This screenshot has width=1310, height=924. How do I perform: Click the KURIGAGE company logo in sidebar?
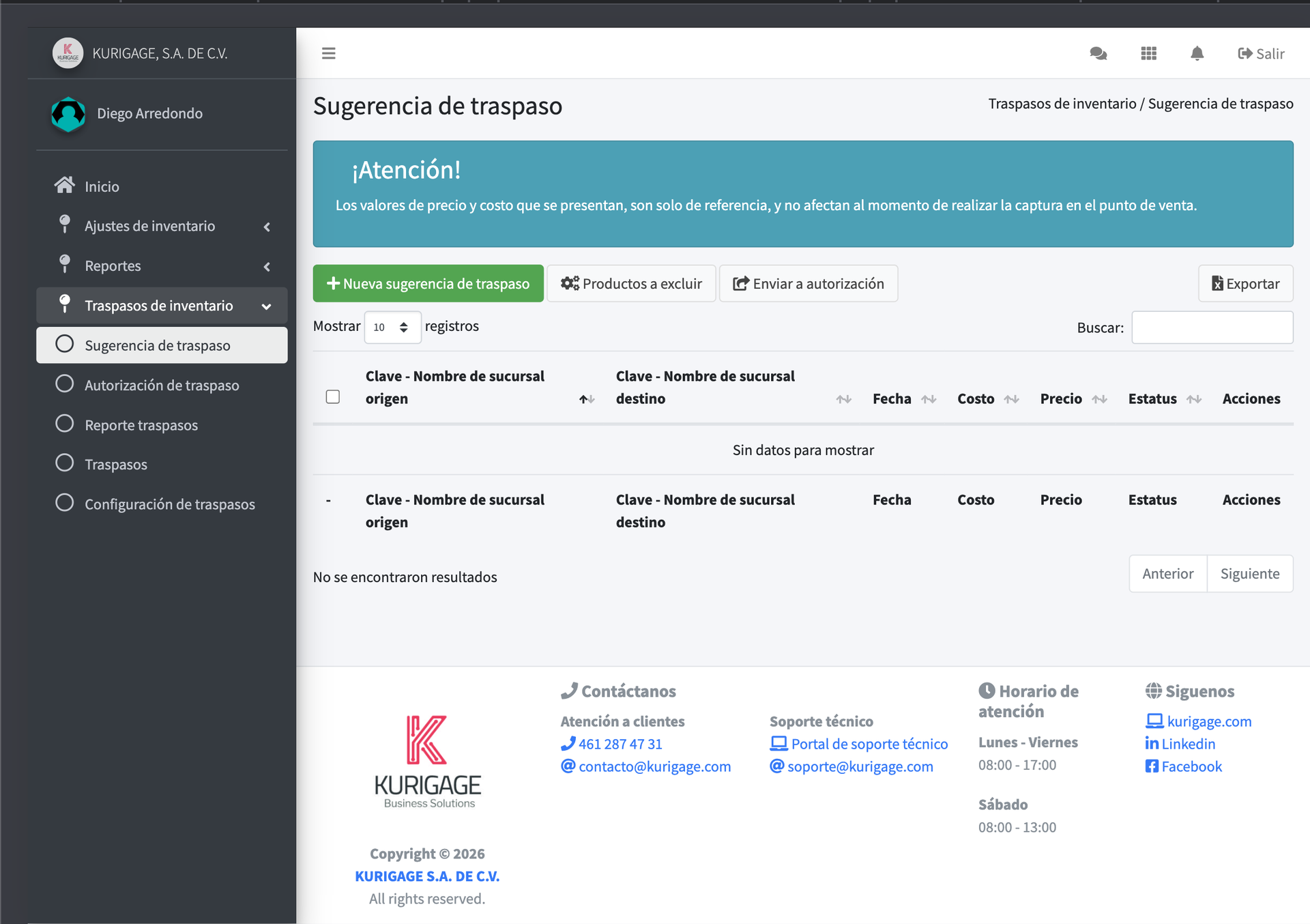pos(68,53)
